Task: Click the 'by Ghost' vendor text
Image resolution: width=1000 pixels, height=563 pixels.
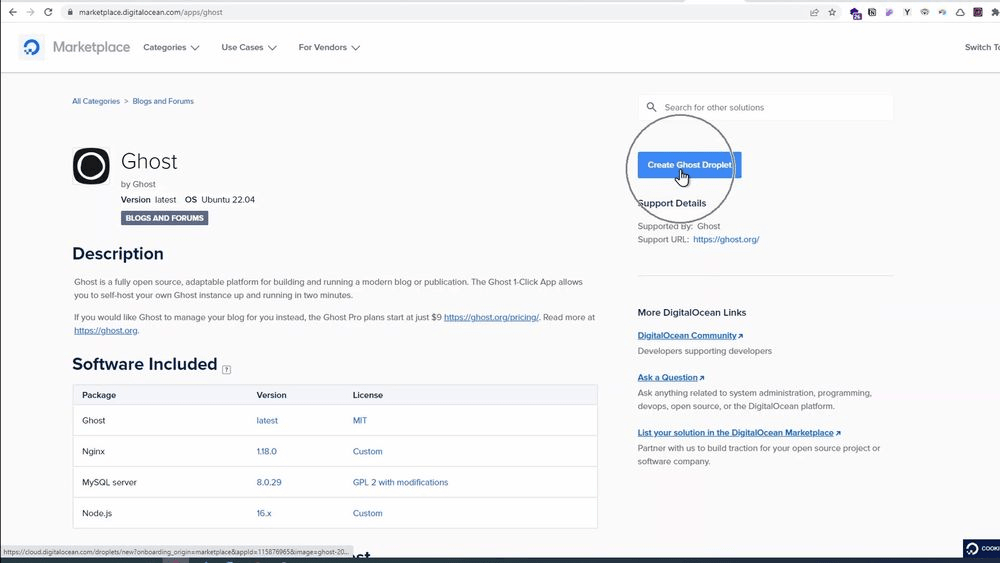Action: [x=138, y=184]
